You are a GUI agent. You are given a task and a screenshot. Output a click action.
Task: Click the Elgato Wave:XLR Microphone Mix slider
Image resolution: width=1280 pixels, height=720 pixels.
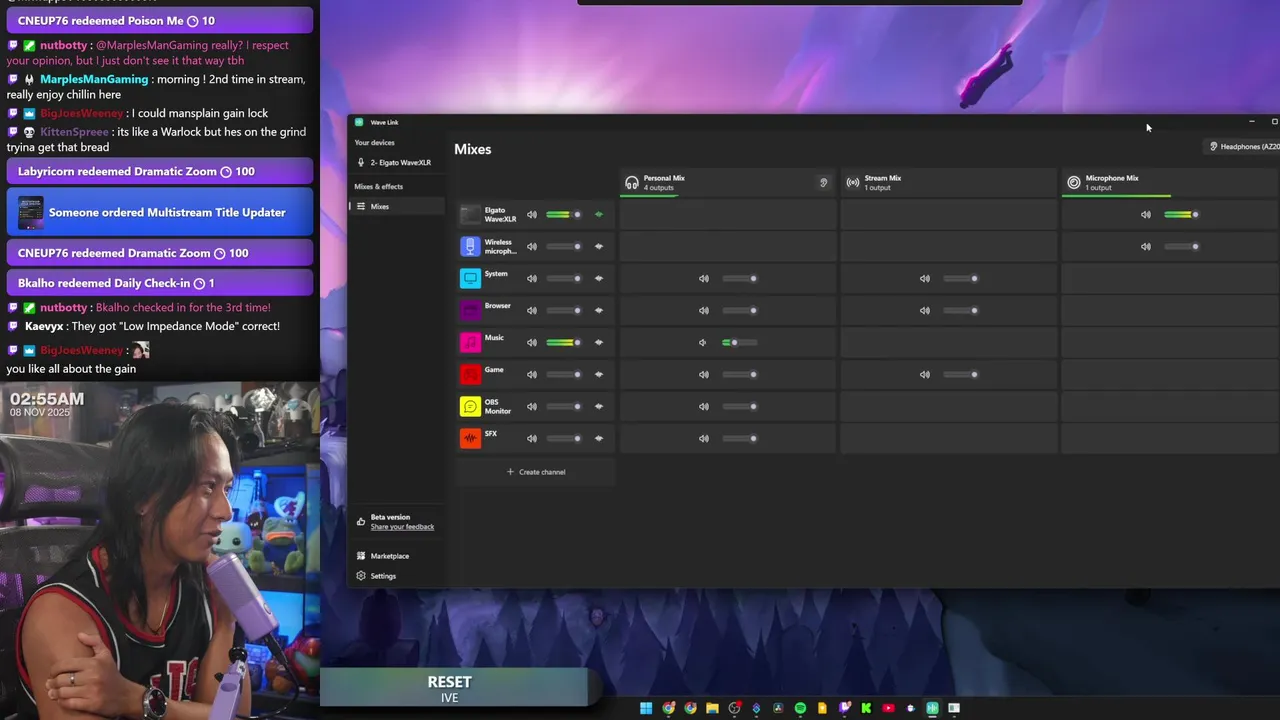tap(1182, 214)
